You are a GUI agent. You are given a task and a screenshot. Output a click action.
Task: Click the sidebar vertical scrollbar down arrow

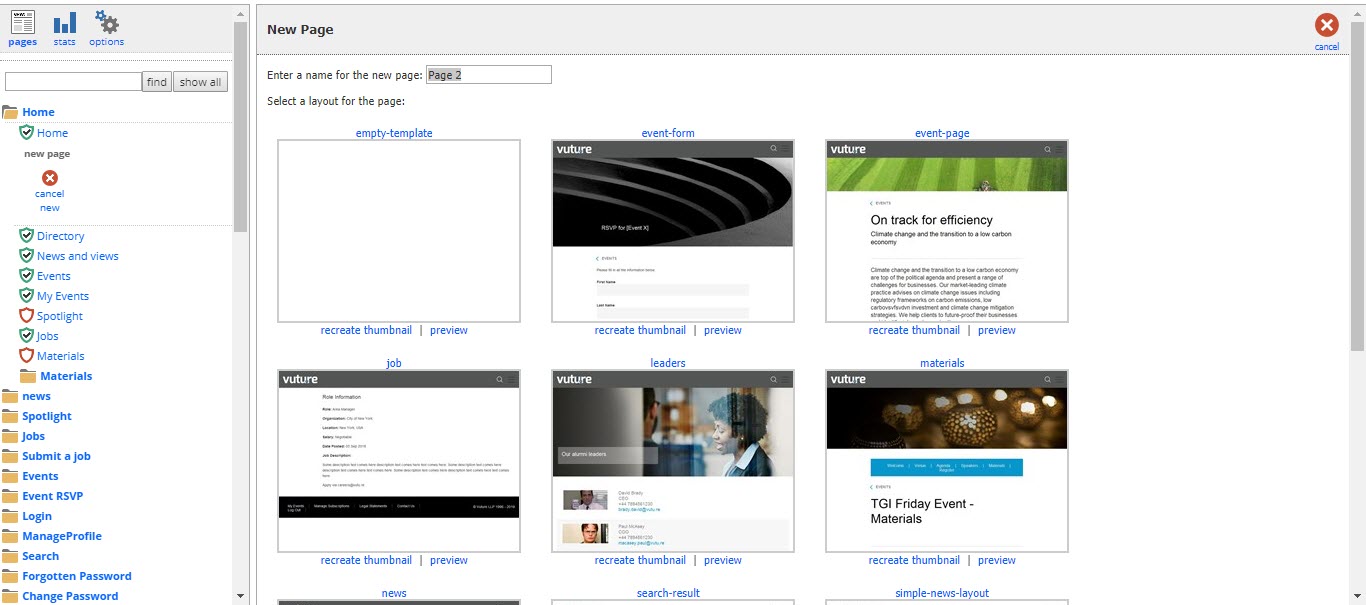pos(240,596)
